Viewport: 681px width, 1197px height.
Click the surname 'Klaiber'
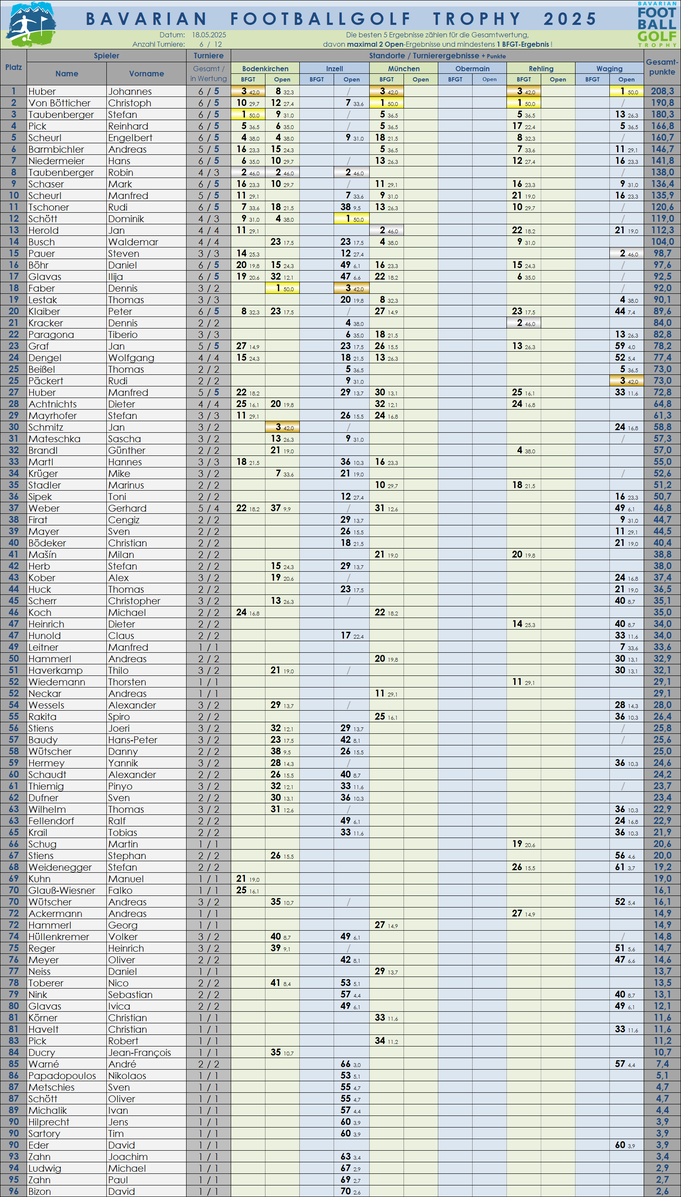[46, 313]
